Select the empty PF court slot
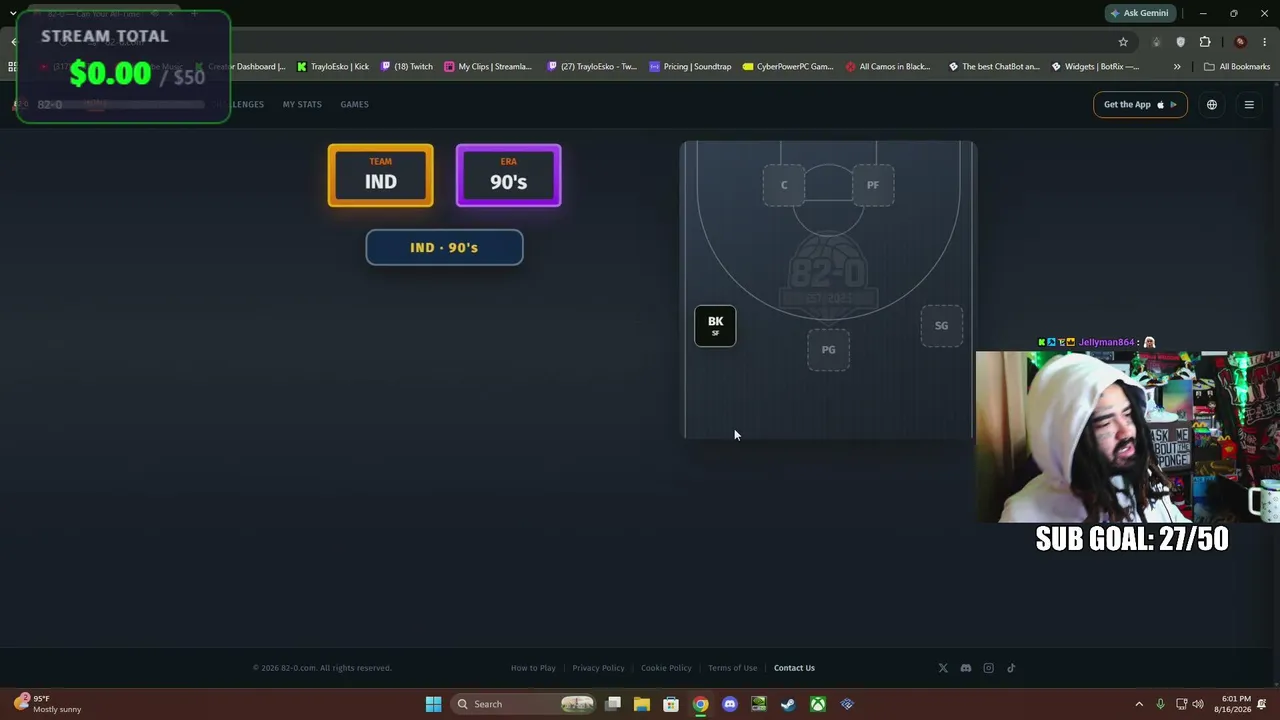1280x720 pixels. (x=873, y=185)
